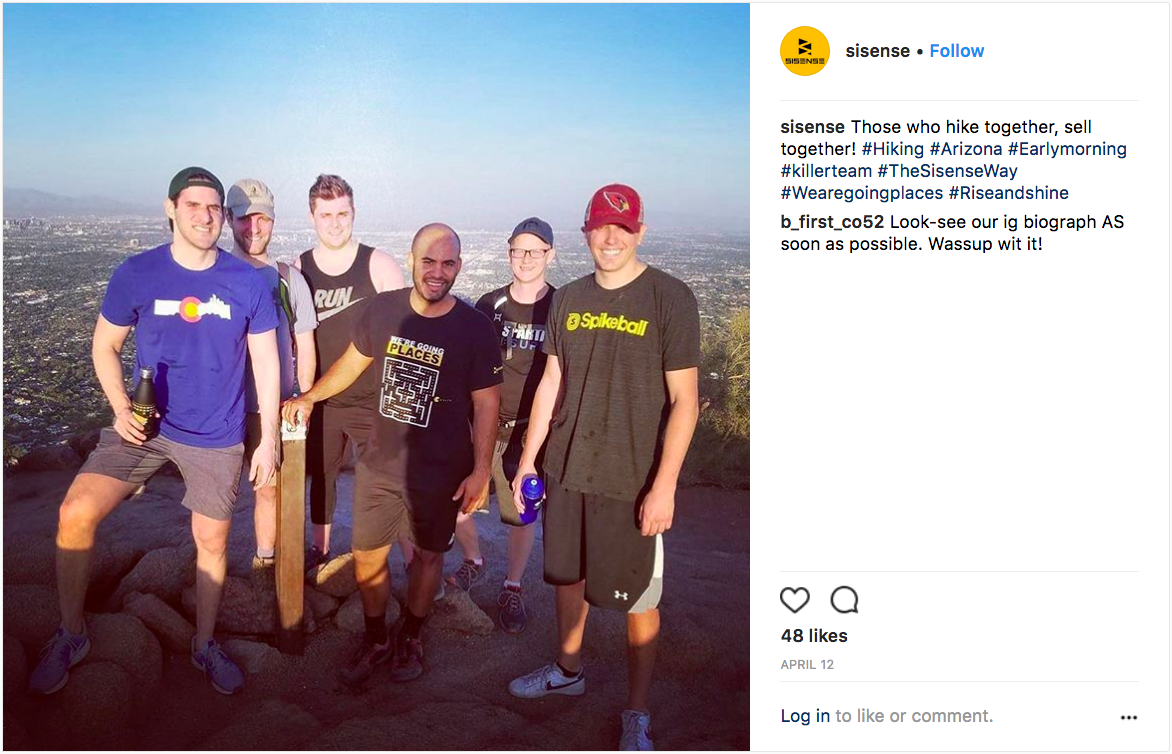Open the April 12 post date
This screenshot has height=754, width=1172.
(807, 665)
